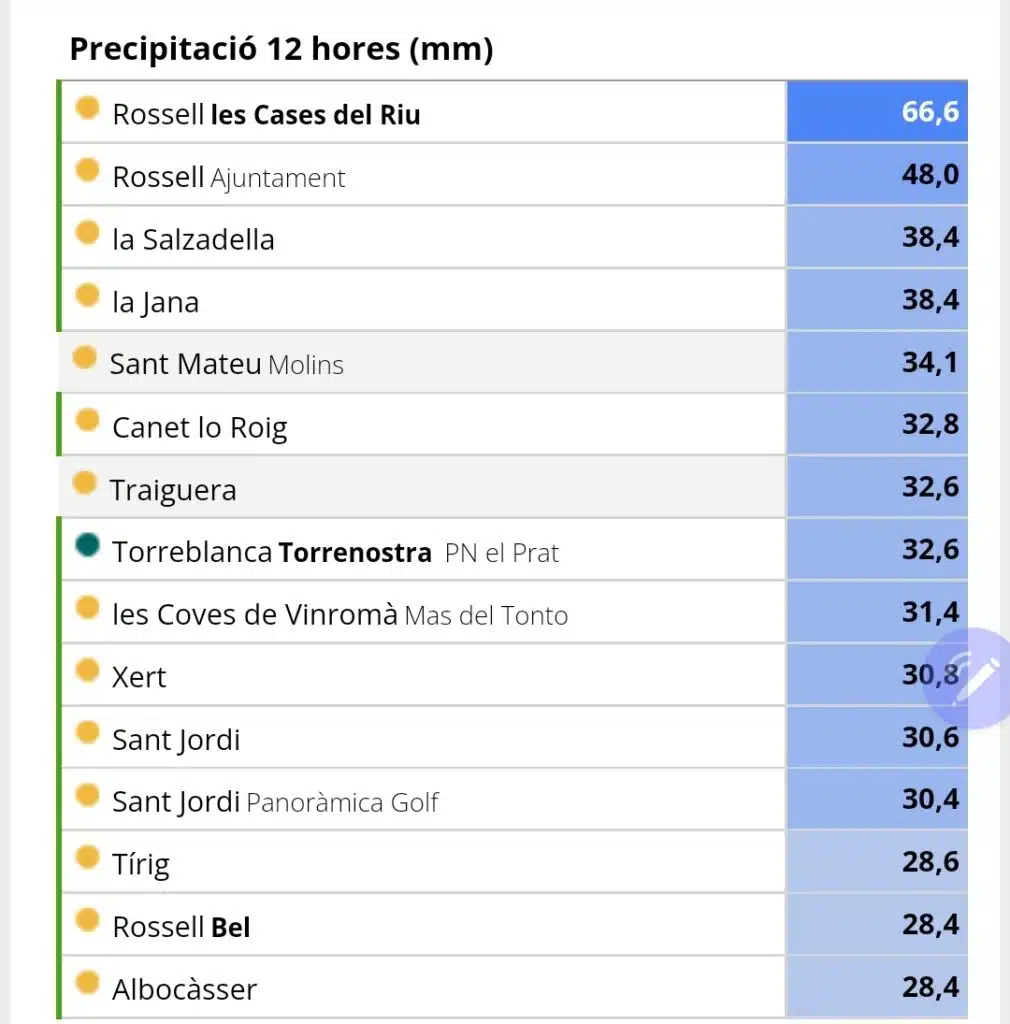Image resolution: width=1010 pixels, height=1024 pixels.
Task: Open Sant Jordi Panoràmica Golf station
Action: (x=422, y=800)
